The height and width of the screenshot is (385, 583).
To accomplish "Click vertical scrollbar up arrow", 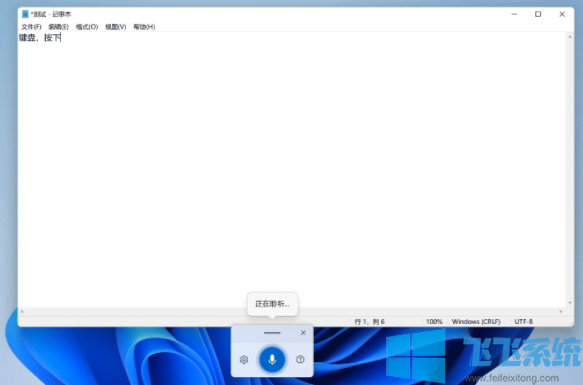I will pos(570,36).
